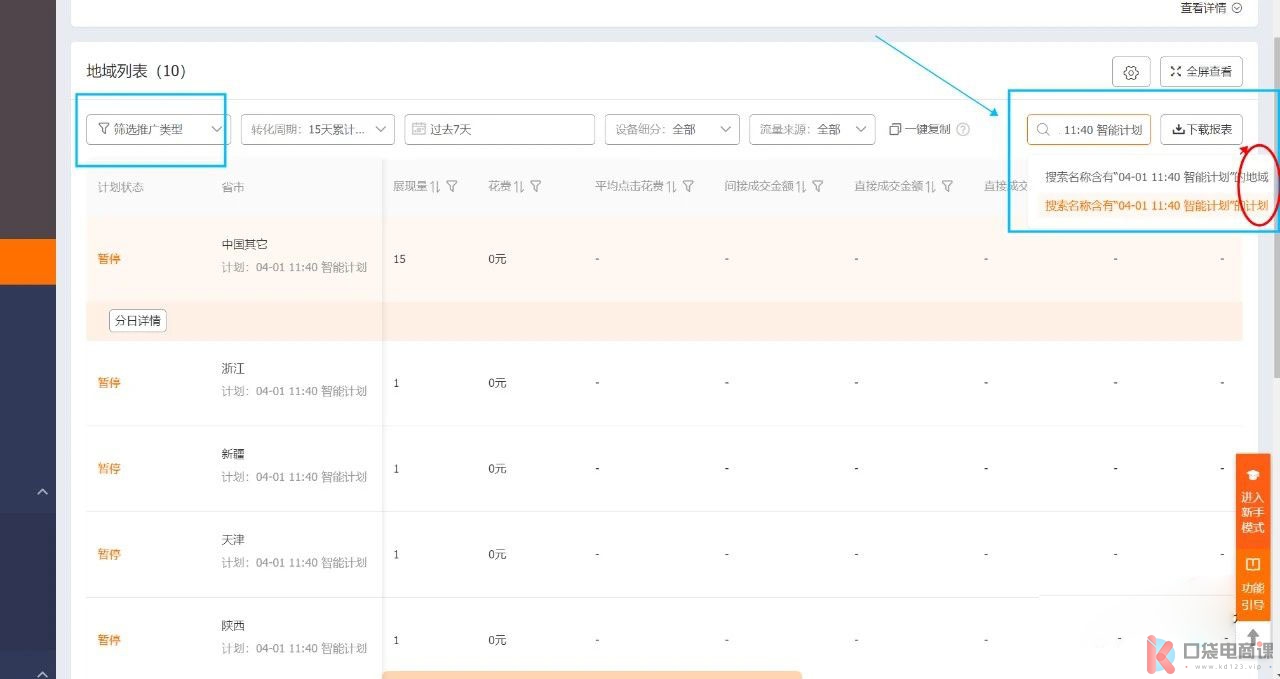Click the 一键复制 copy icon

(896, 129)
